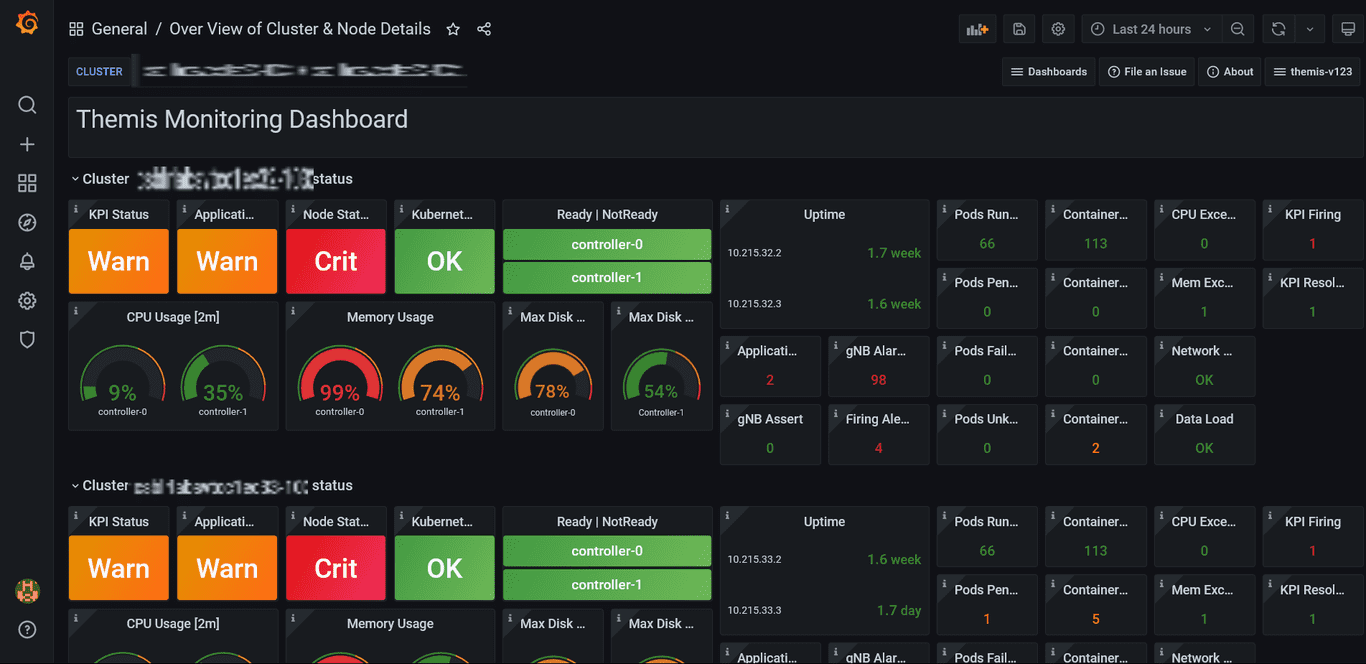
Task: Click File an Issue link
Action: click(1147, 71)
